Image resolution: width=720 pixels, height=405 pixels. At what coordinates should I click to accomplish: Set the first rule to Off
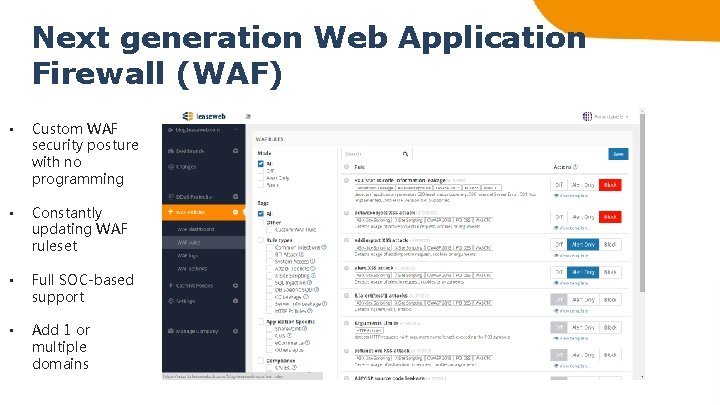[559, 185]
